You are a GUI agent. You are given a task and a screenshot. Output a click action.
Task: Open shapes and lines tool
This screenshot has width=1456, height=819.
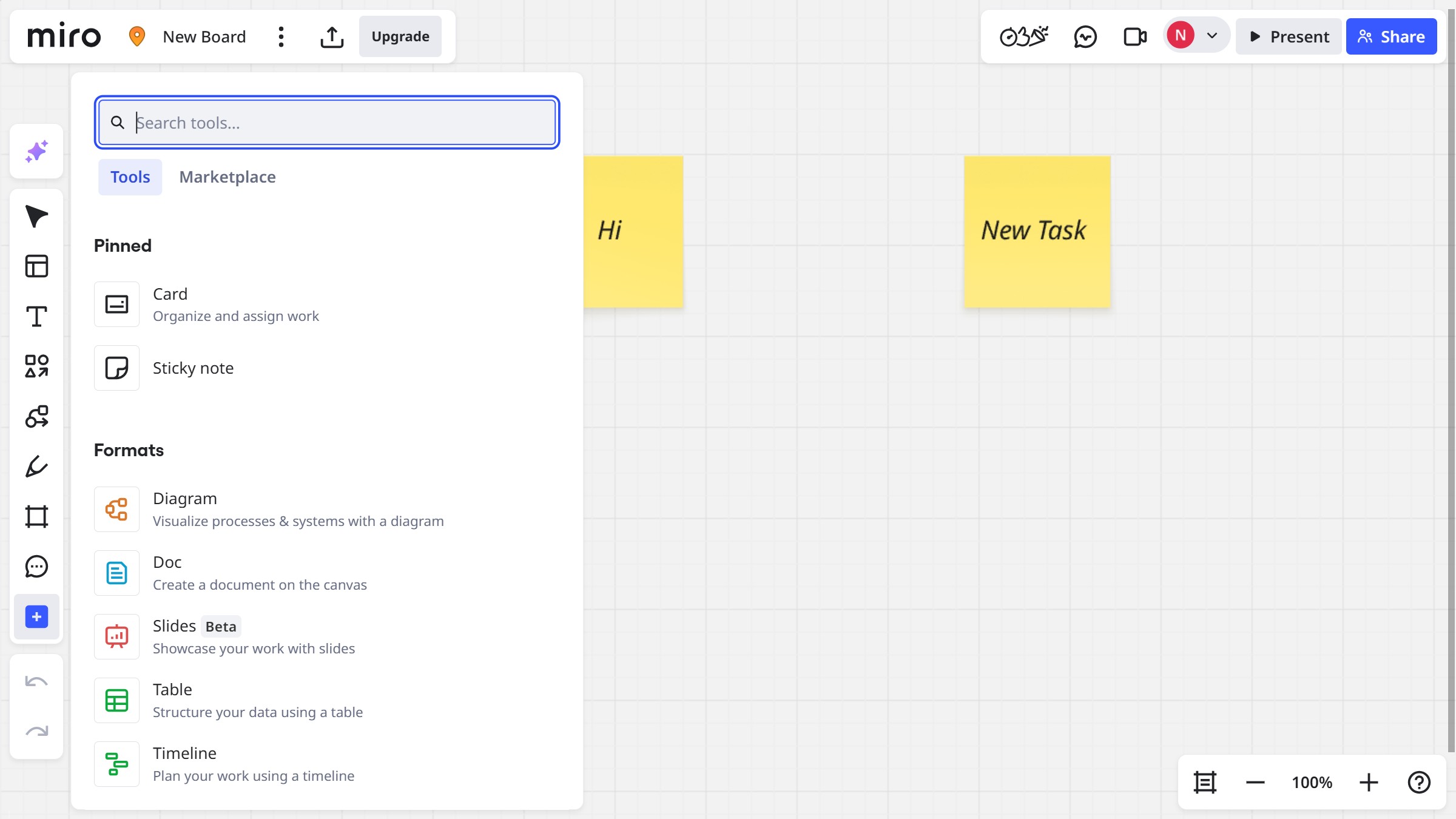point(36,366)
